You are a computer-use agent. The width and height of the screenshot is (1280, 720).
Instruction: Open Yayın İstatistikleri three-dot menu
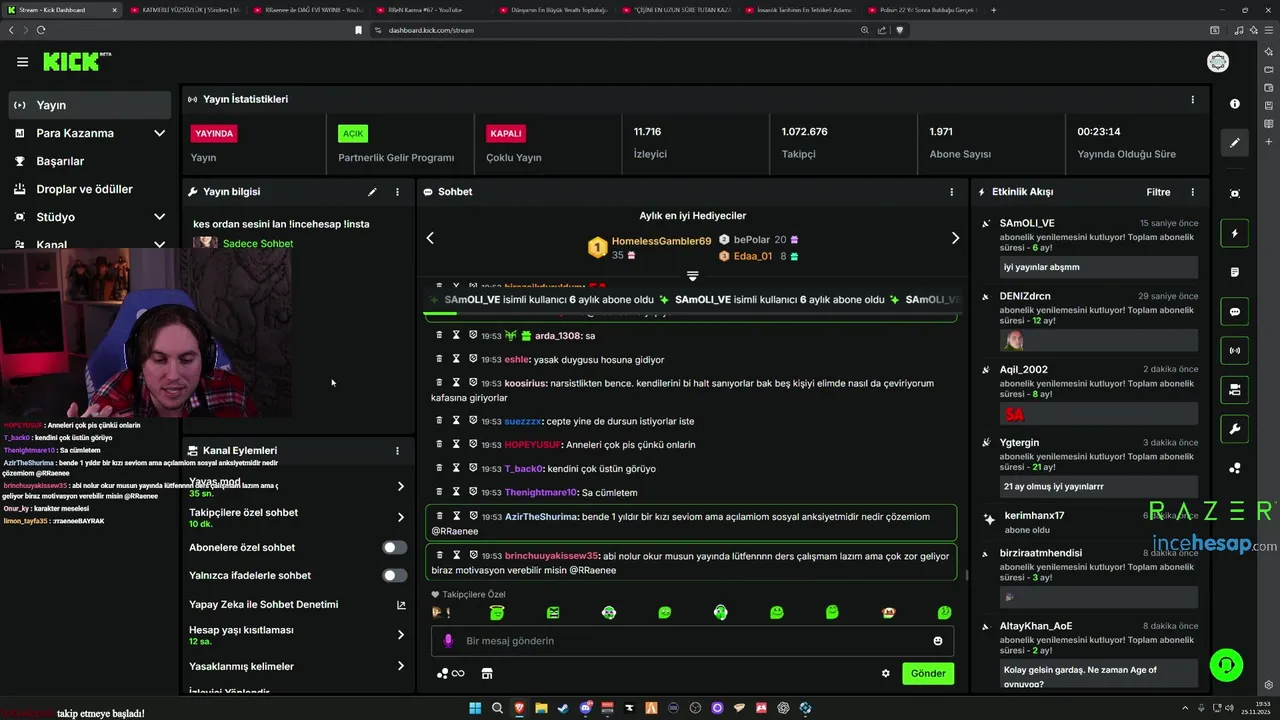1192,100
